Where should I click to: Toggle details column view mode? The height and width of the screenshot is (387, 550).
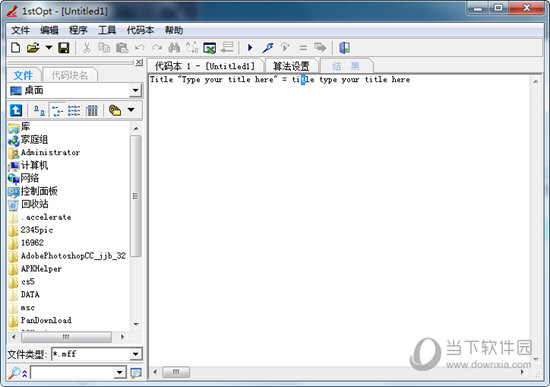click(x=92, y=111)
